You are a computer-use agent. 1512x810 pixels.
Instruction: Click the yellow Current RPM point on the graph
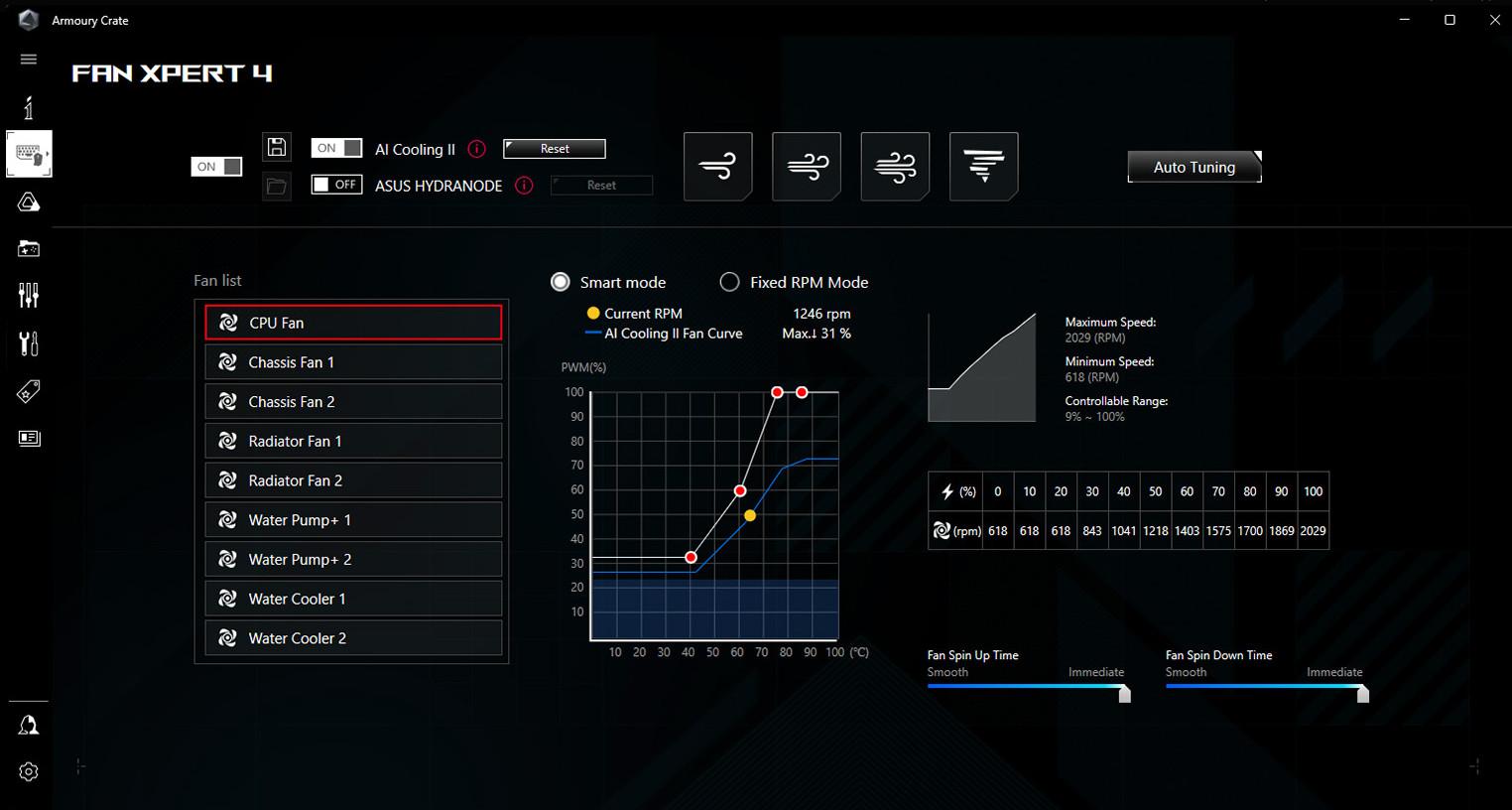click(x=750, y=515)
